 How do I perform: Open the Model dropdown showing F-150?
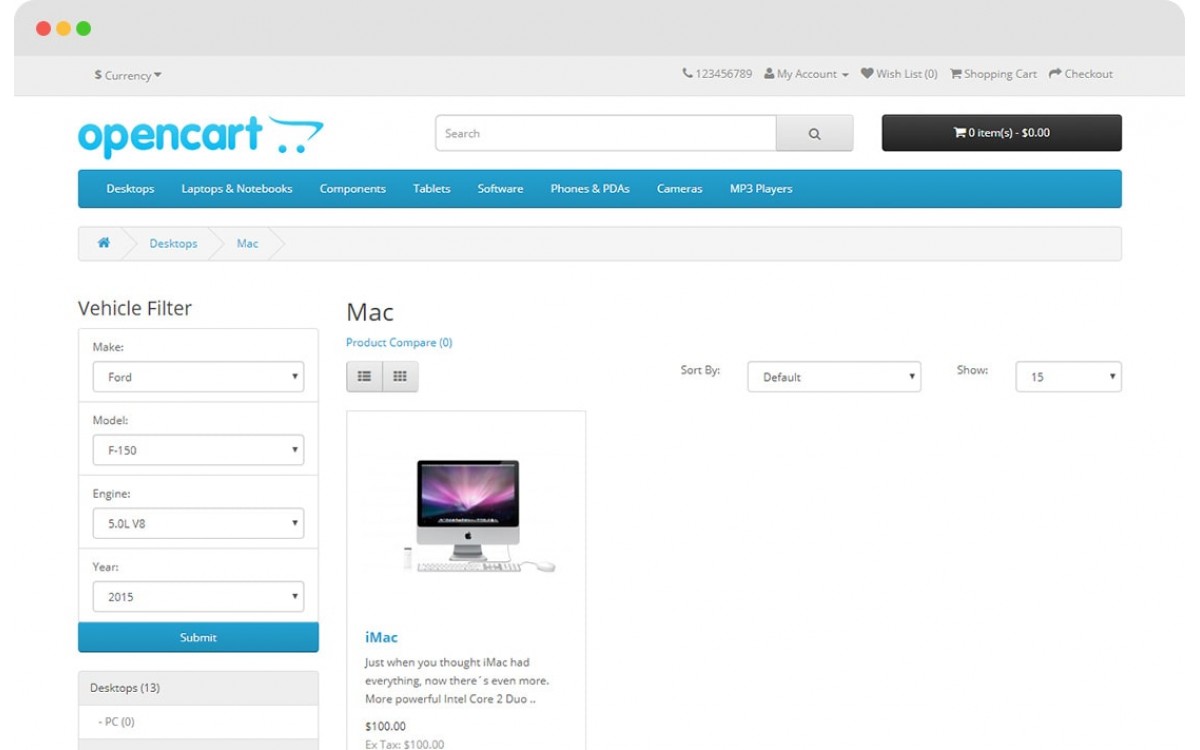[198, 450]
